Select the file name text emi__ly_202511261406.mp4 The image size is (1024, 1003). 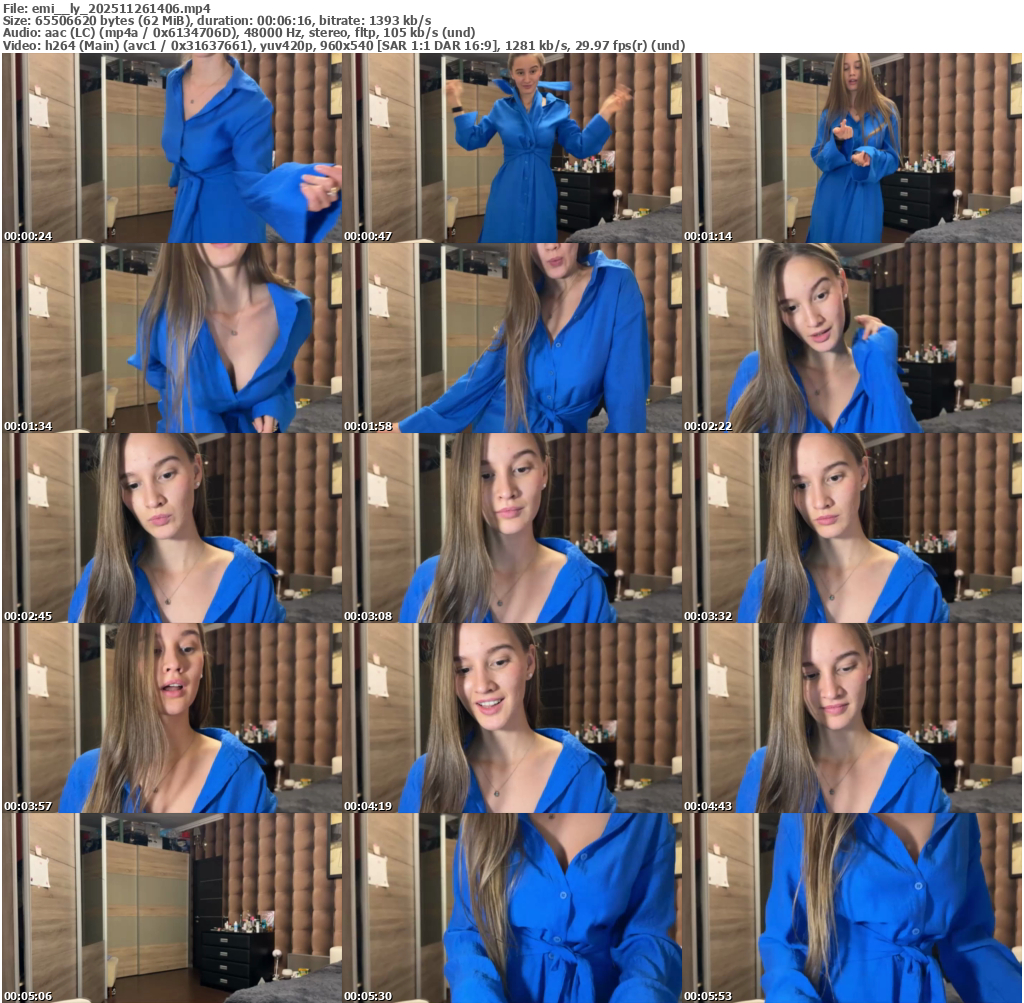point(121,8)
